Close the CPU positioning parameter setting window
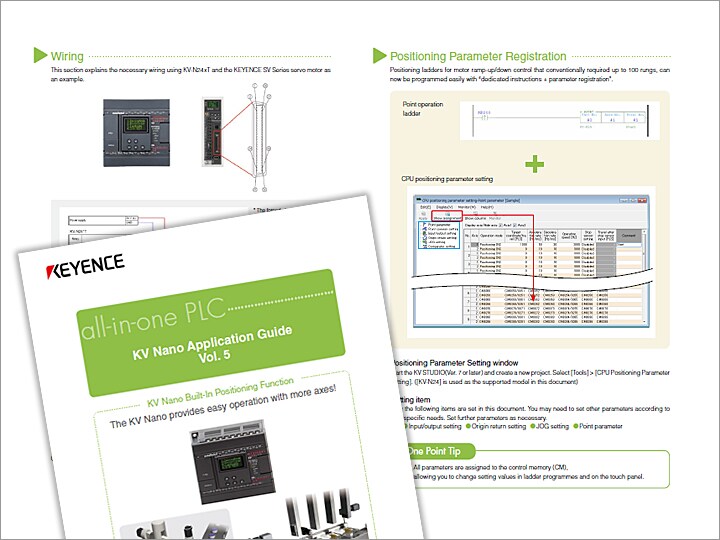Image resolution: width=720 pixels, height=540 pixels. [x=642, y=200]
